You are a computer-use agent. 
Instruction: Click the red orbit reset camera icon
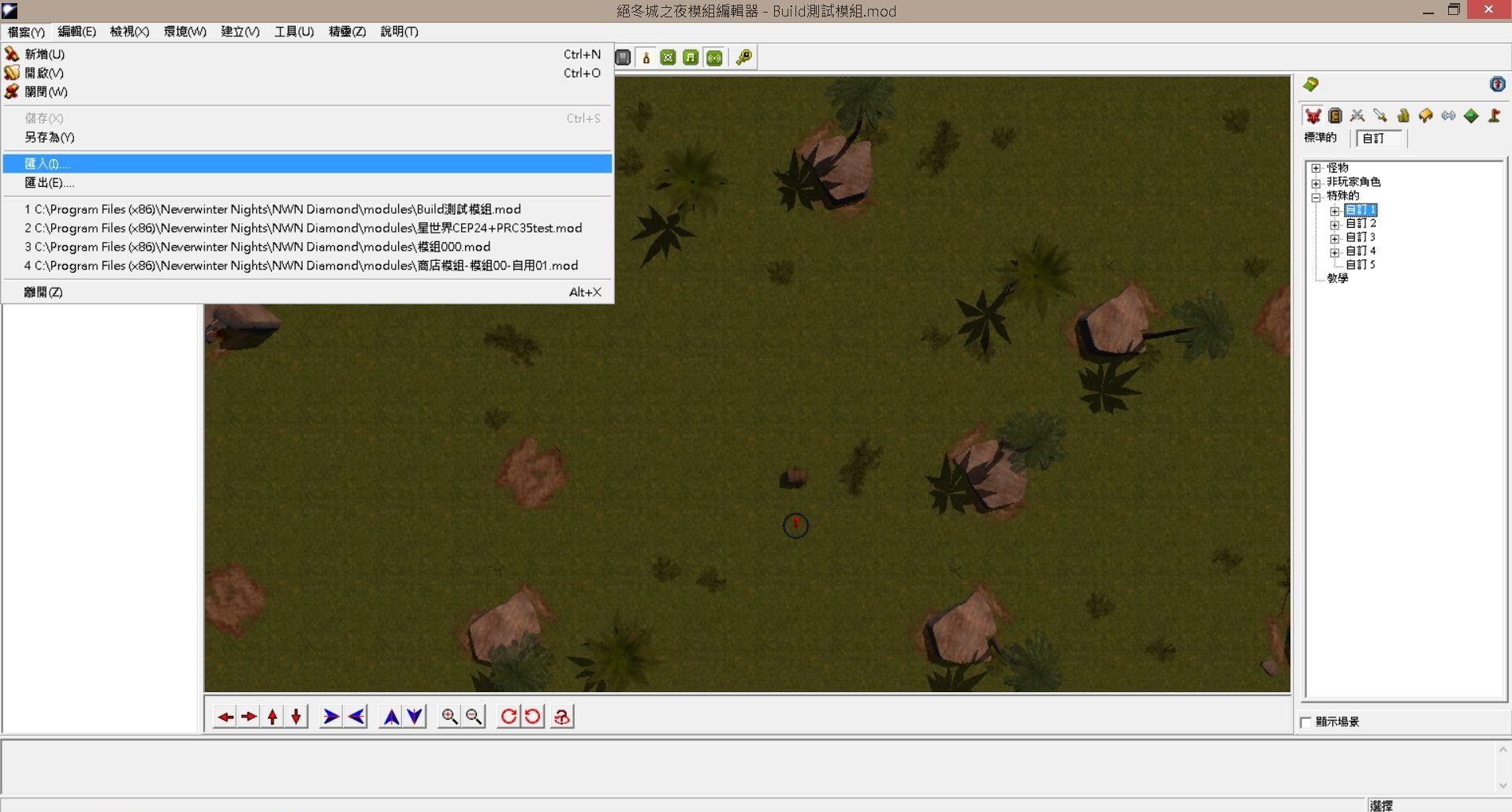pos(562,717)
